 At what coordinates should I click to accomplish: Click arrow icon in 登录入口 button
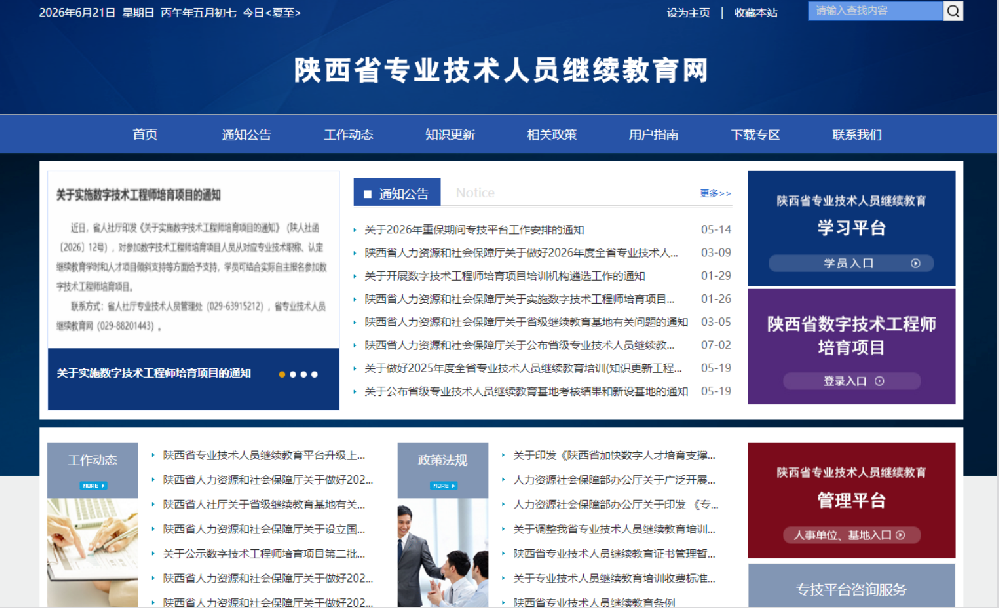pyautogui.click(x=880, y=381)
